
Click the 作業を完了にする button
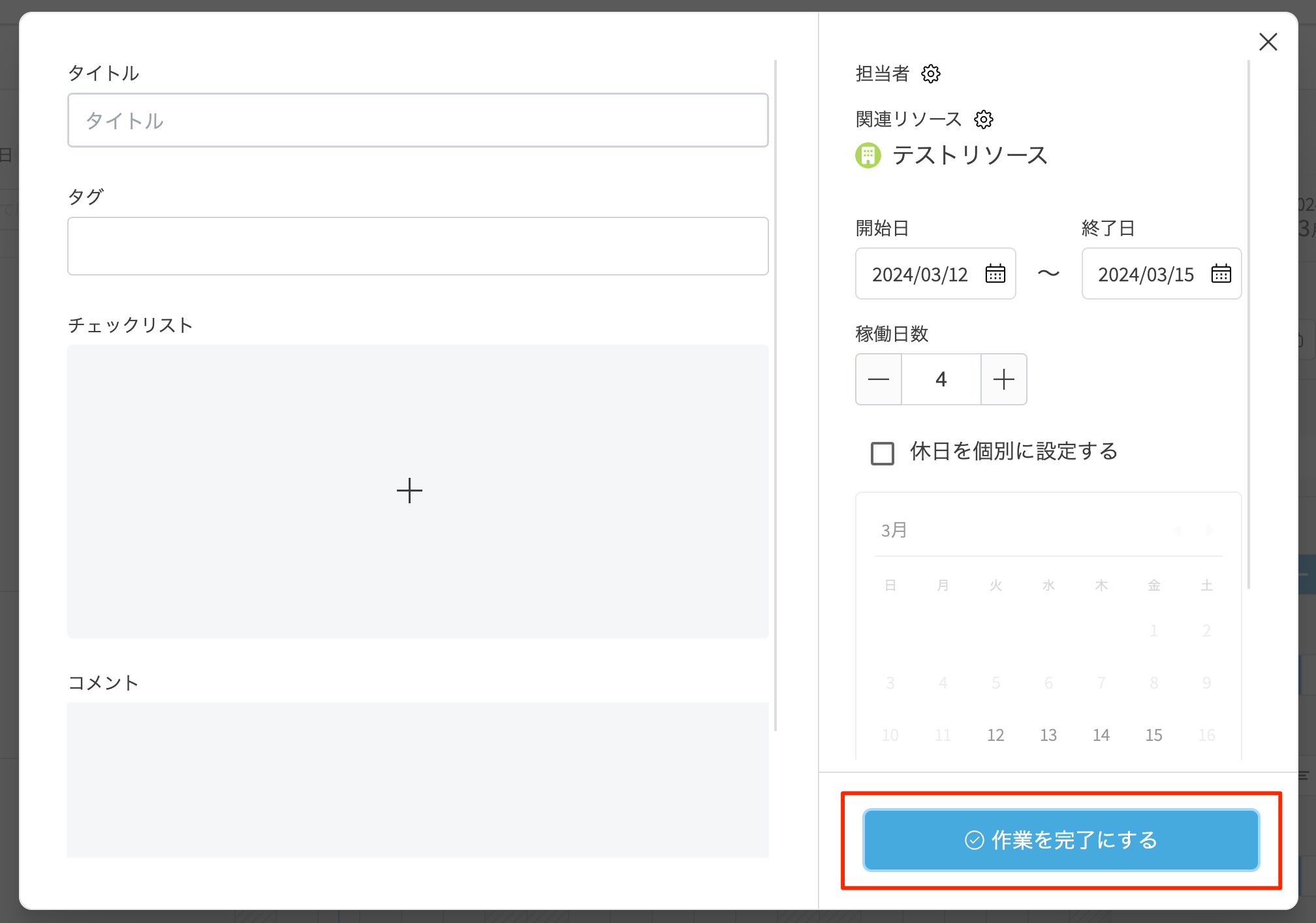click(1061, 840)
